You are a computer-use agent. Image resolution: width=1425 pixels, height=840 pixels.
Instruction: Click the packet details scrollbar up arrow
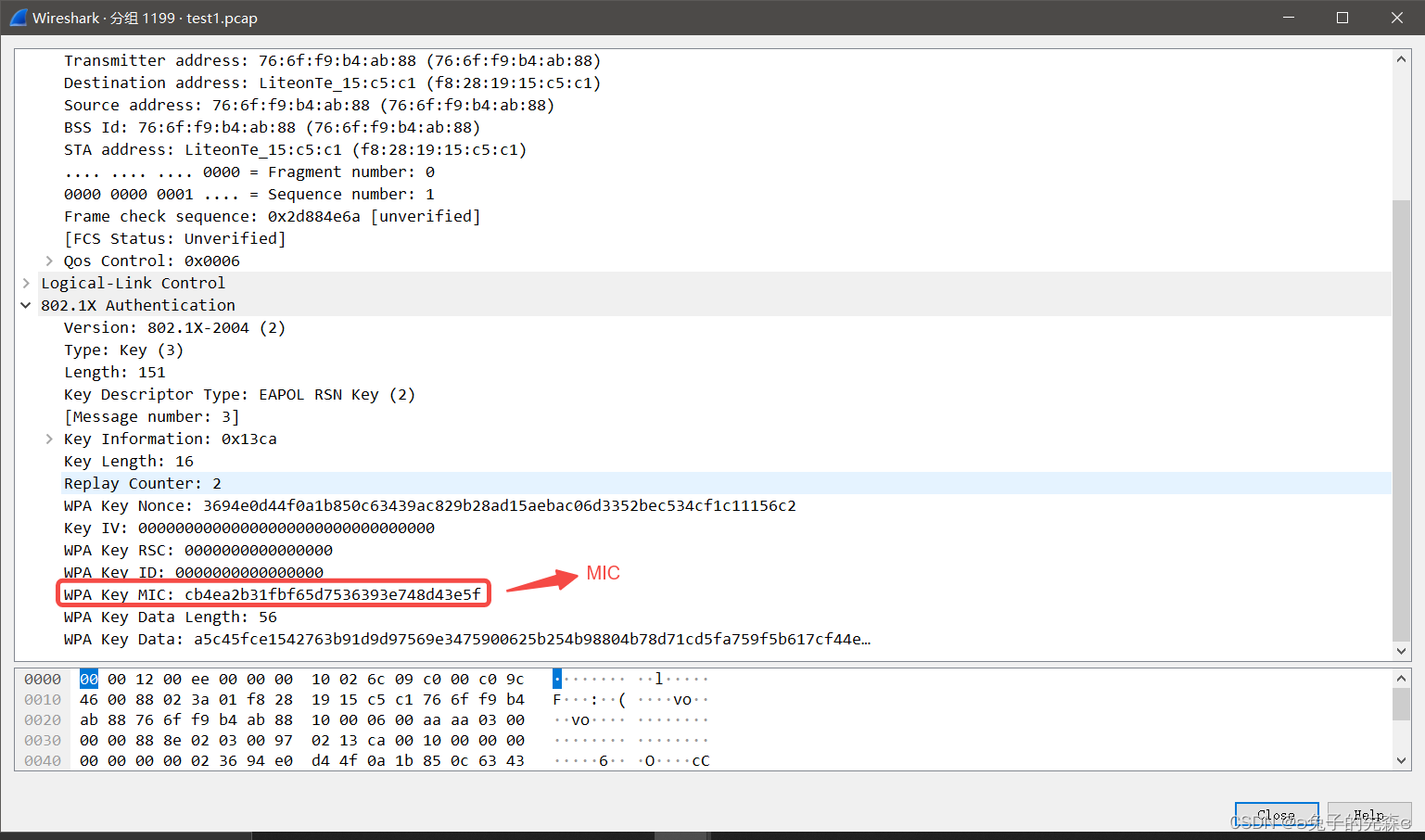point(1401,59)
